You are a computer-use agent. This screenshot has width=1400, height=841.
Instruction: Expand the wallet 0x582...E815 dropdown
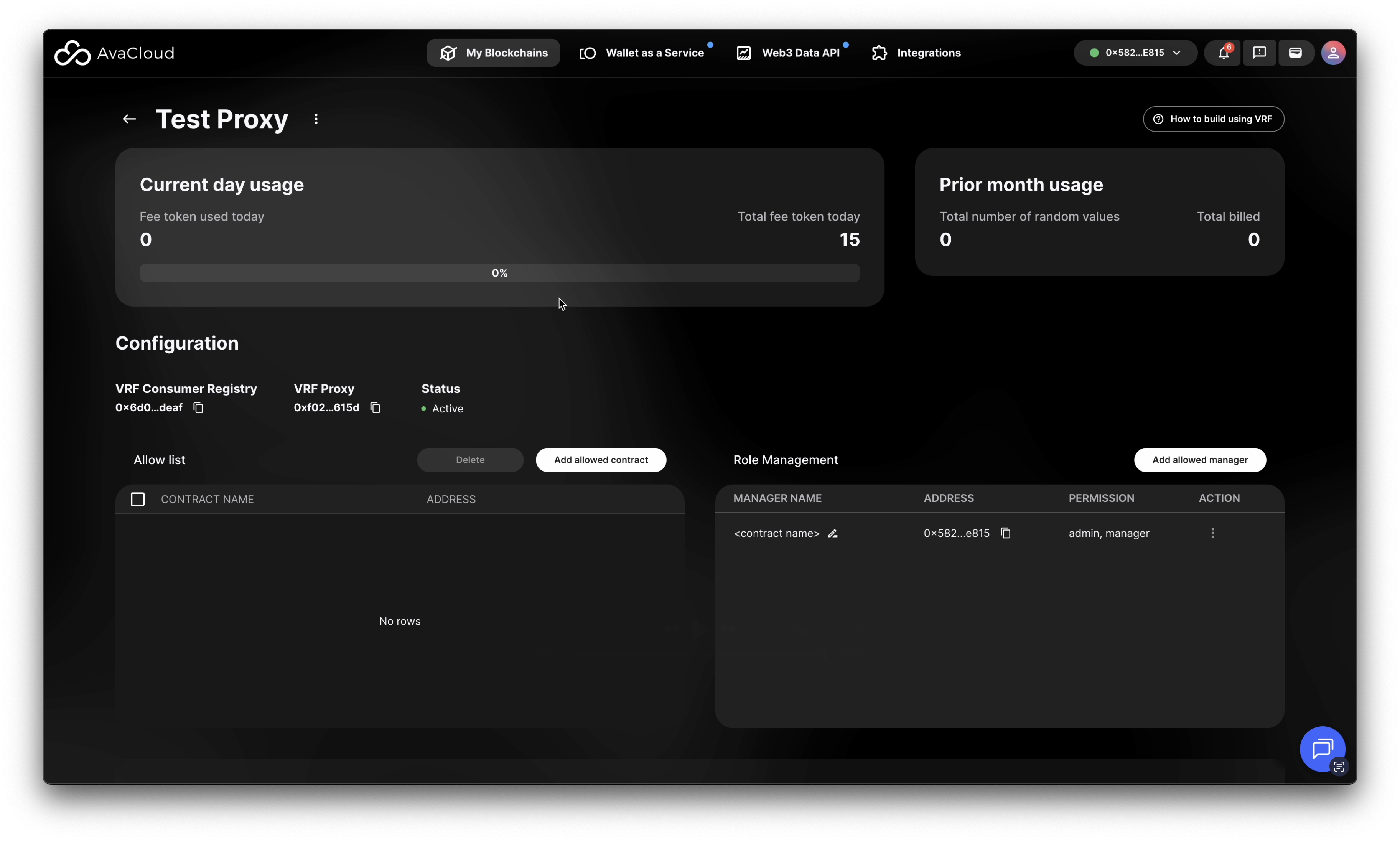[1135, 53]
